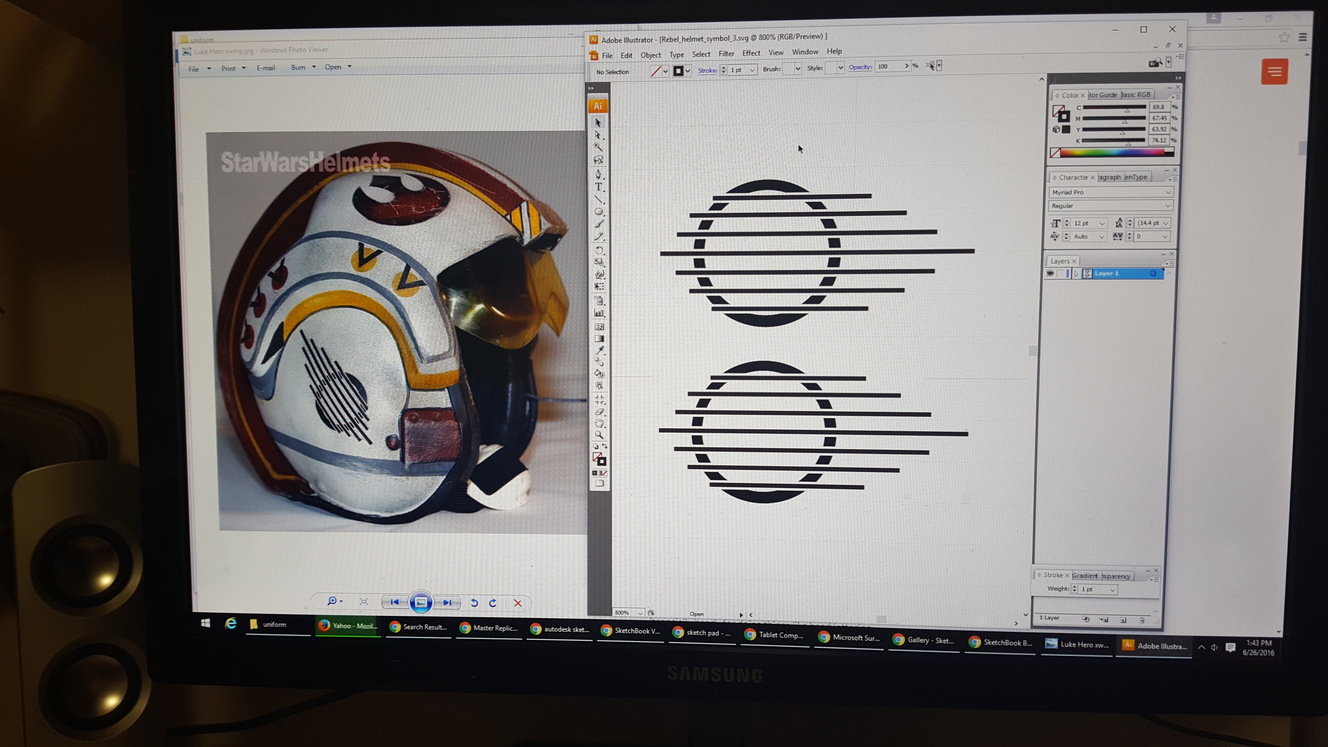Select the Free Transform tool
This screenshot has height=747, width=1328.
tap(598, 286)
